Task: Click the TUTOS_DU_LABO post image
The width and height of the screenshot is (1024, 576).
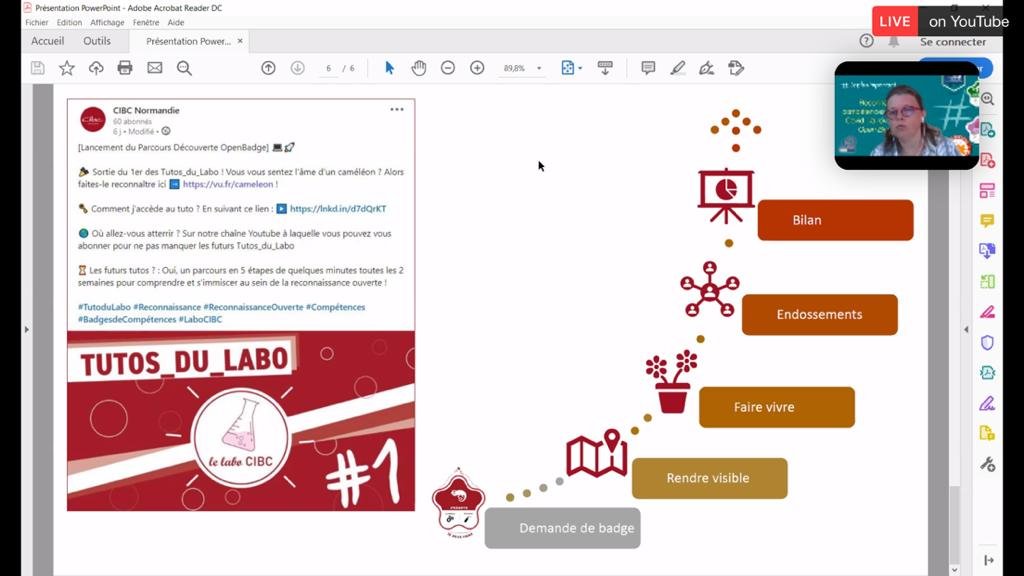Action: (241, 421)
